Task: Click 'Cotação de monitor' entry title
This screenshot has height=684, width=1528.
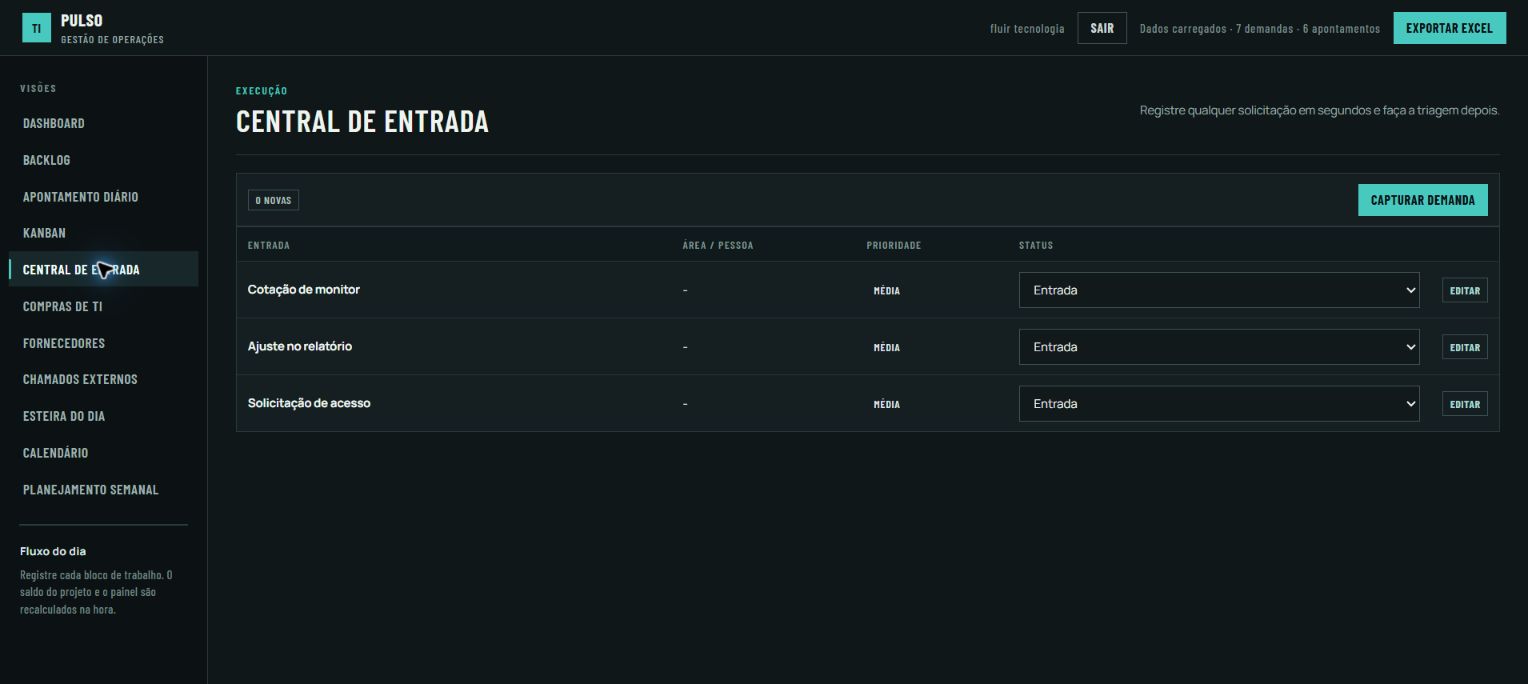Action: pyautogui.click(x=304, y=289)
